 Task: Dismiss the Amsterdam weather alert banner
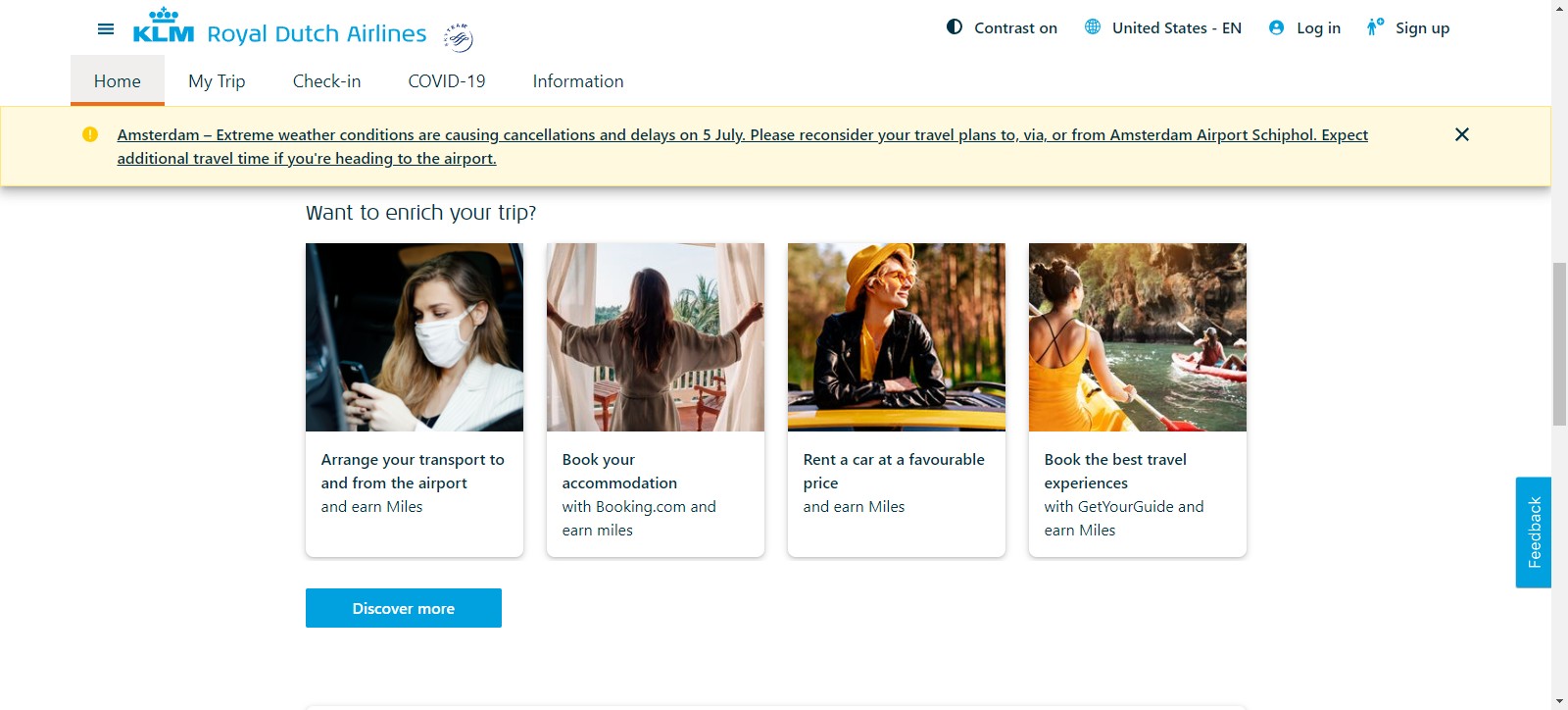tap(1461, 134)
